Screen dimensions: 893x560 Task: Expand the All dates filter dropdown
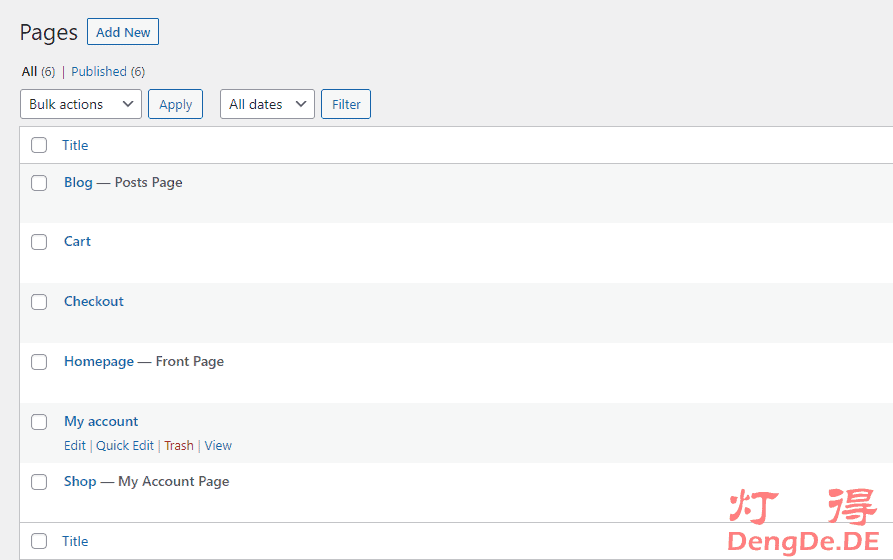tap(267, 104)
